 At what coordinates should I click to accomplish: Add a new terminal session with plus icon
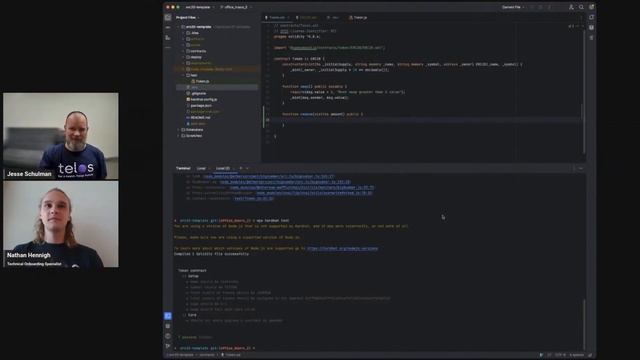pos(241,168)
